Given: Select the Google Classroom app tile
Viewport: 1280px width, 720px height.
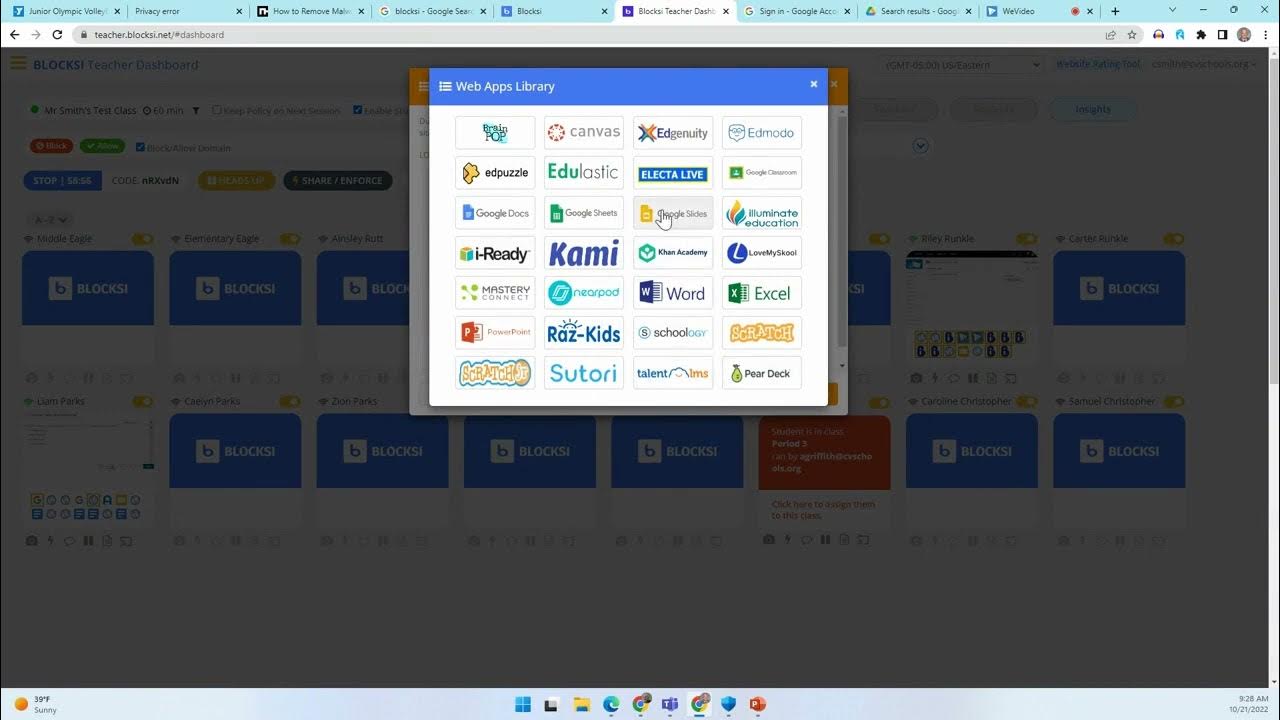Looking at the screenshot, I should tap(762, 172).
